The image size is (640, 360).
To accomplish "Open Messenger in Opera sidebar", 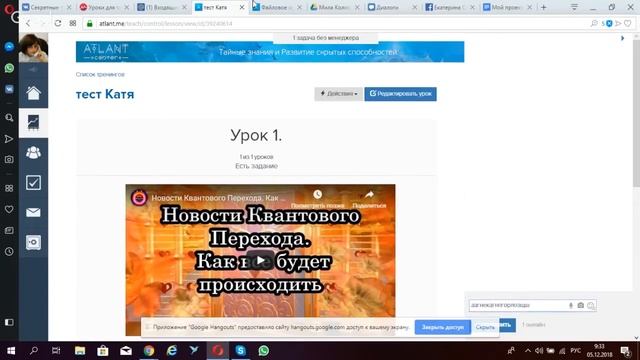I will 9,47.
